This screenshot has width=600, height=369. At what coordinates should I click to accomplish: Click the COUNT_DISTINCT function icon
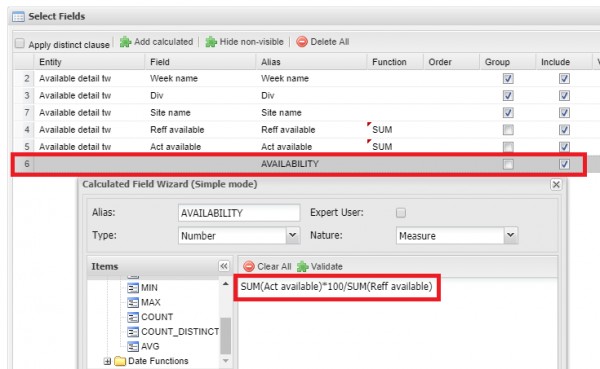[x=132, y=331]
